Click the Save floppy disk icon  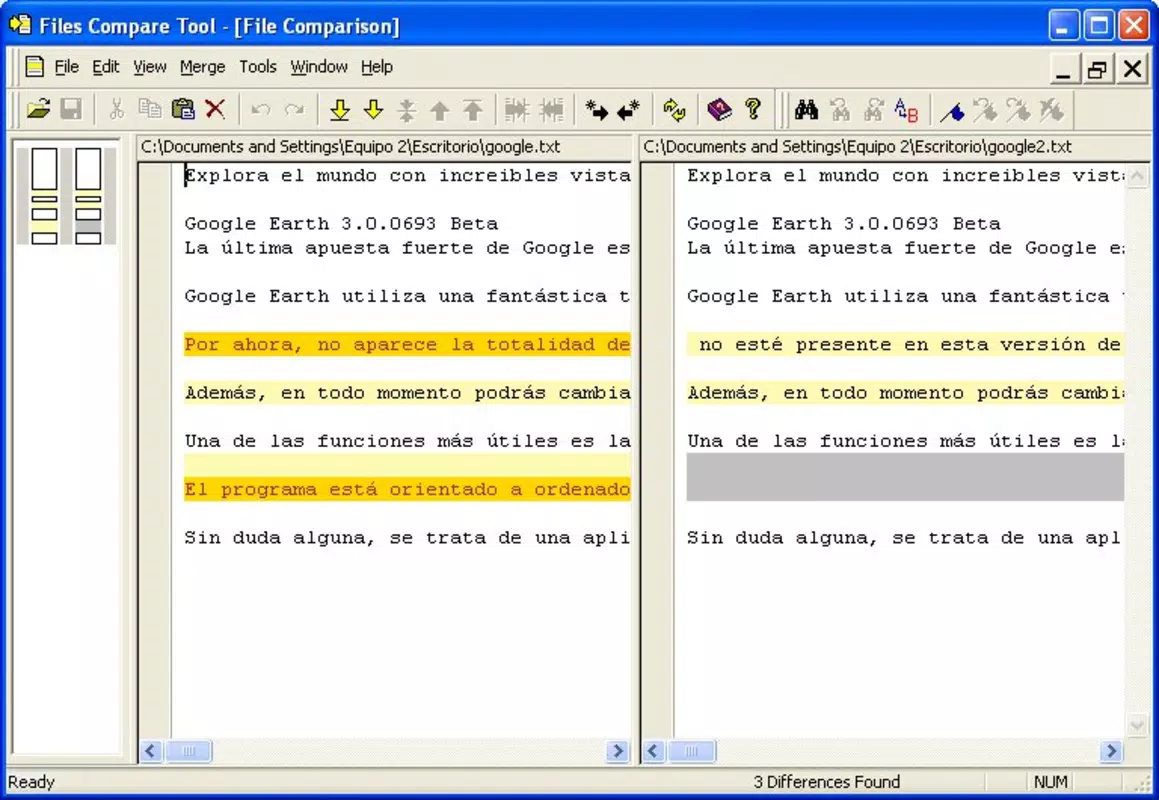pyautogui.click(x=71, y=109)
